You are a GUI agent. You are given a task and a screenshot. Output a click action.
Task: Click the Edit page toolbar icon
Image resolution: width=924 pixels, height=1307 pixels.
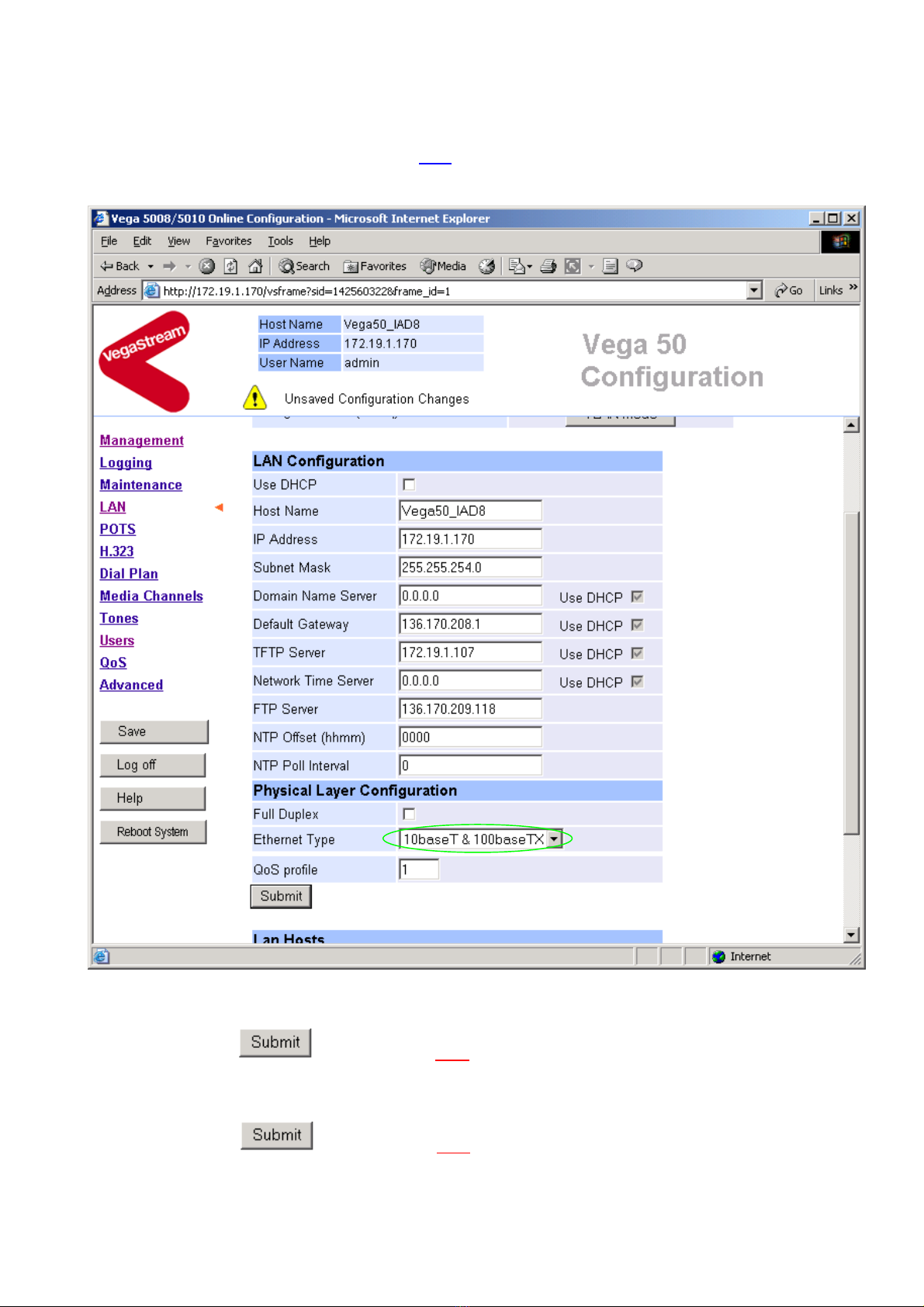[573, 266]
